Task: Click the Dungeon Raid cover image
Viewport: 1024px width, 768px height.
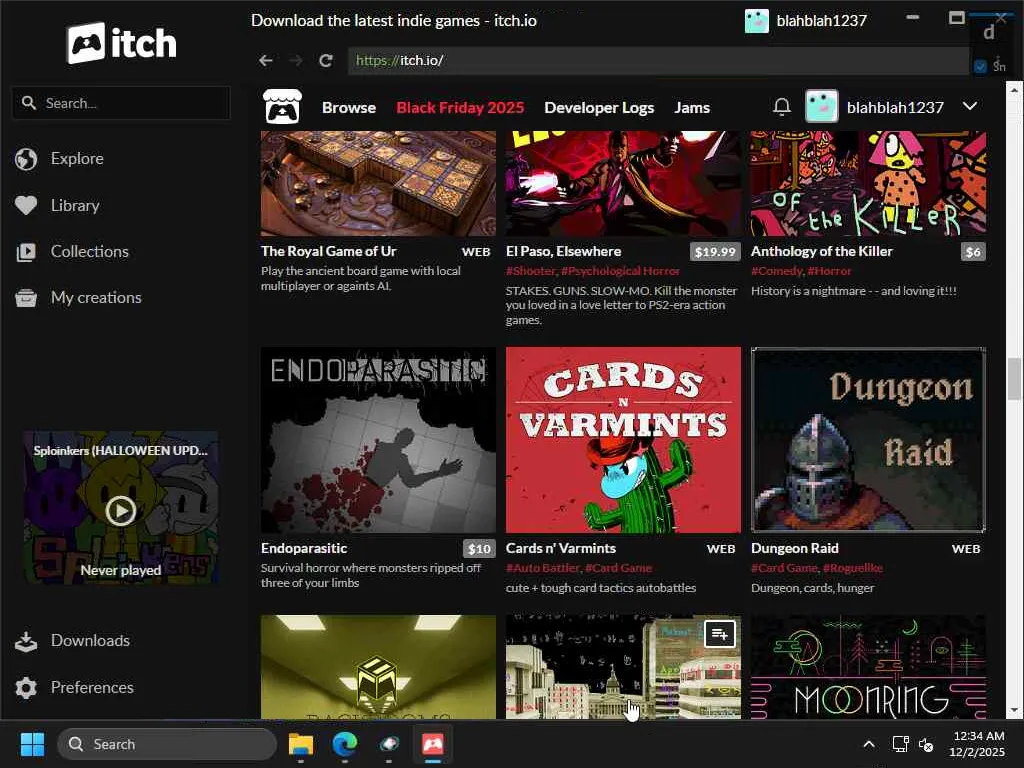Action: [868, 440]
